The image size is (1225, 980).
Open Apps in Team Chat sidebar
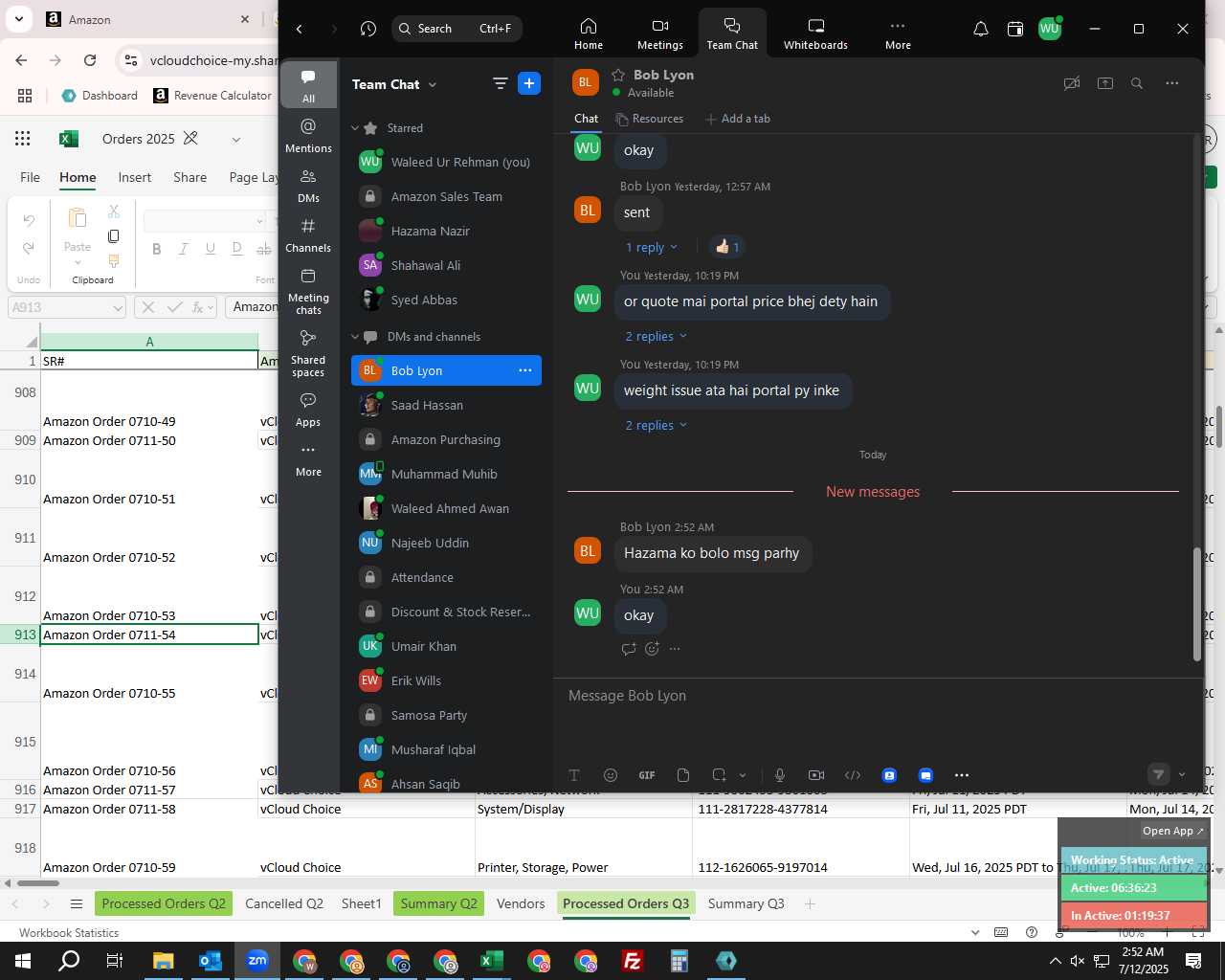[308, 409]
